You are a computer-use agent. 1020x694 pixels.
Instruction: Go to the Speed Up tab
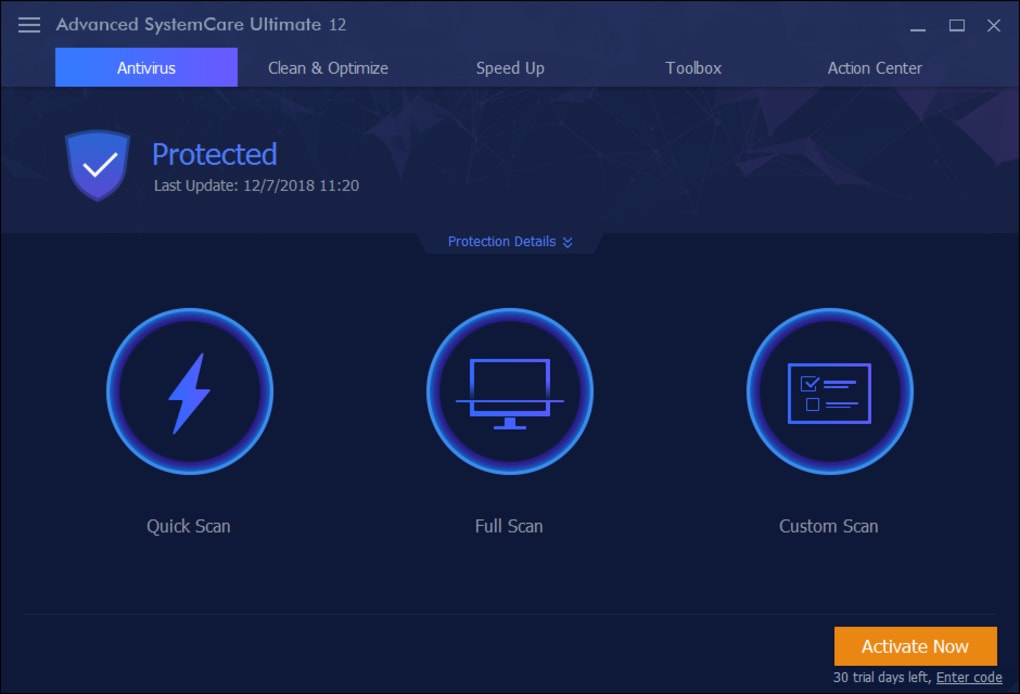pyautogui.click(x=510, y=68)
